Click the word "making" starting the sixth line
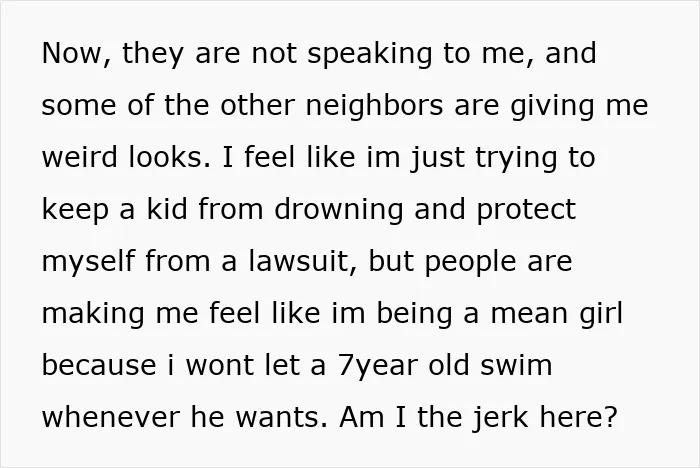The image size is (700, 468). pyautogui.click(x=93, y=314)
